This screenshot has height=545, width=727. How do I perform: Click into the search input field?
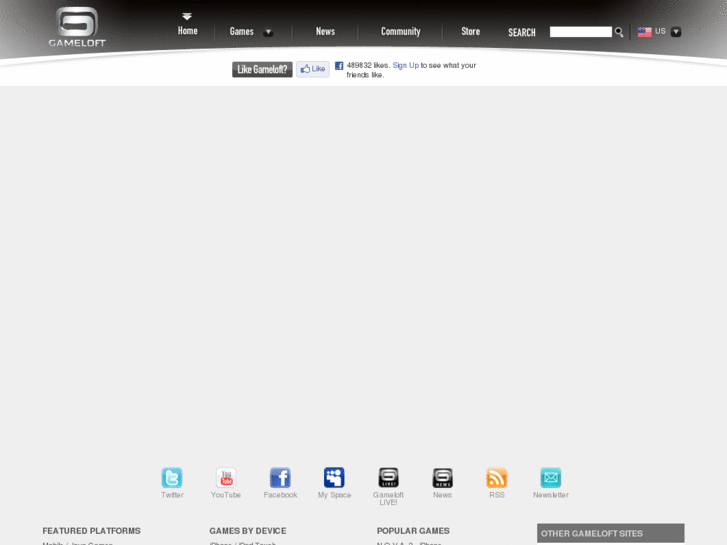pos(580,32)
